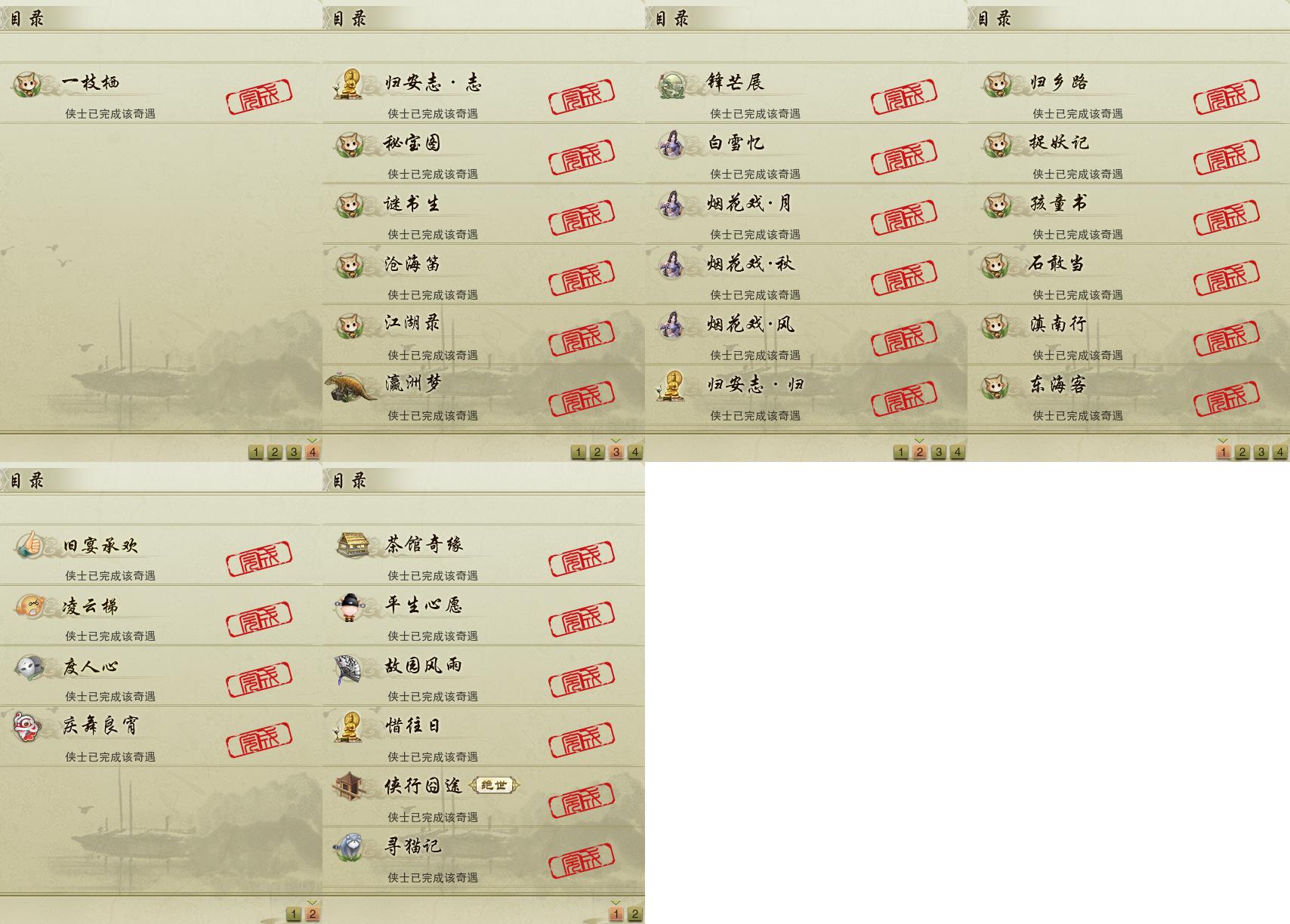Viewport: 1290px width, 924px height.
Task: Click the teahouse icon for 茶馆奇缘
Action: [x=352, y=544]
